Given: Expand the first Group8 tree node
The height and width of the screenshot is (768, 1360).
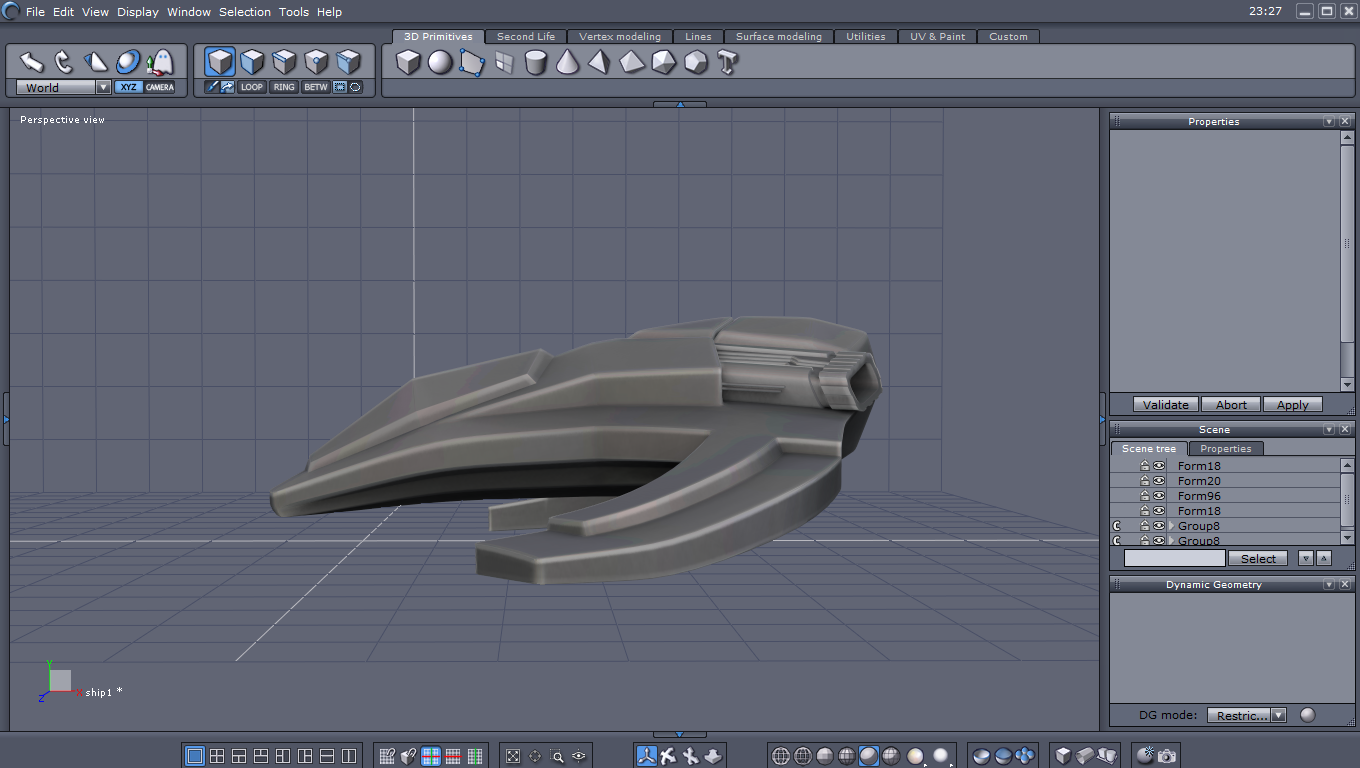Looking at the screenshot, I should [1171, 526].
